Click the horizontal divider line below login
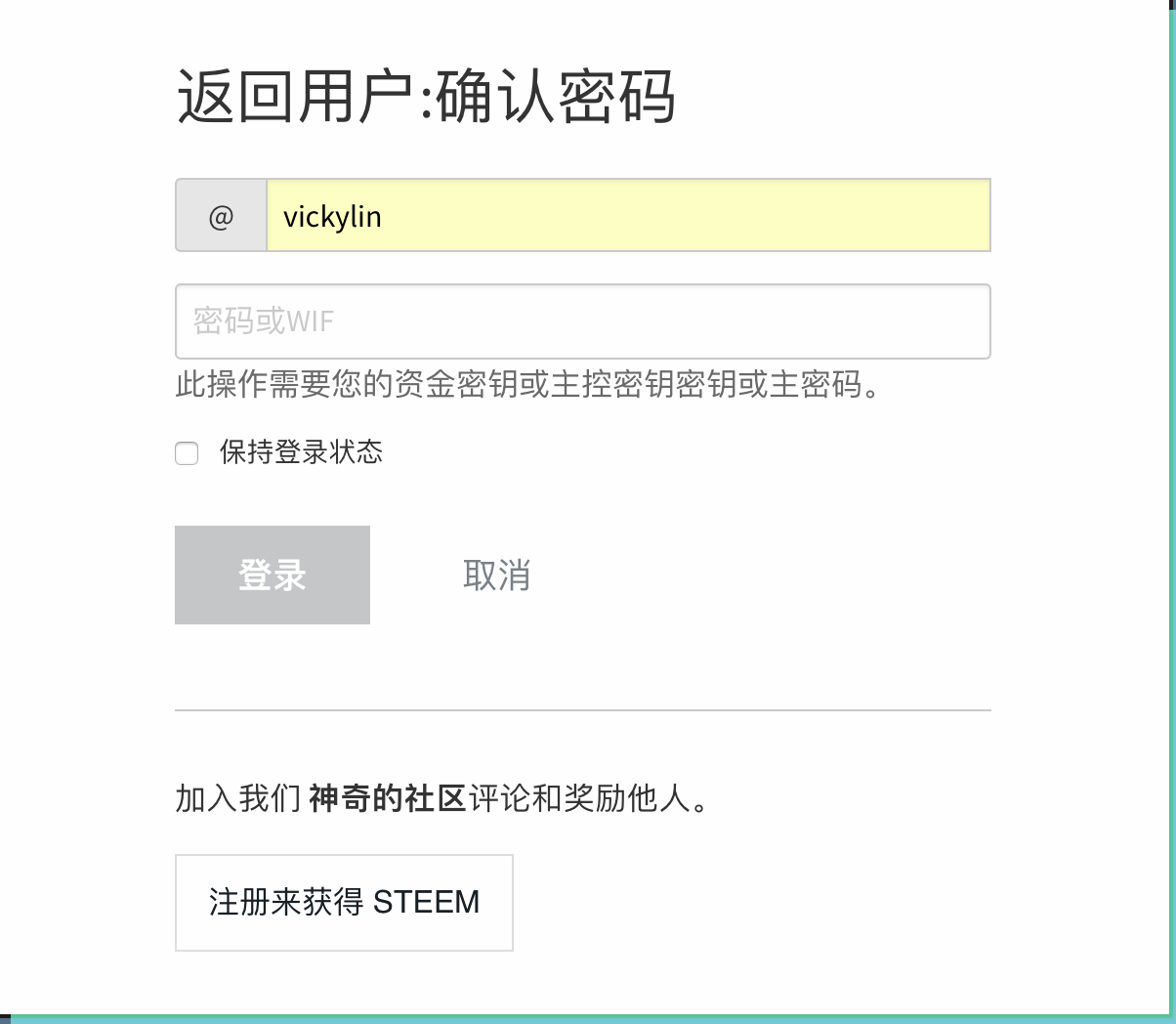This screenshot has height=1024, width=1176. 582,710
